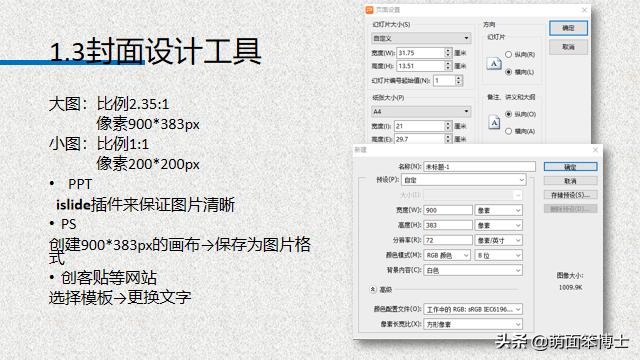This screenshot has width=640, height=360.
Task: Click the stepper beside paper height 29.7
Action: [x=448, y=139]
